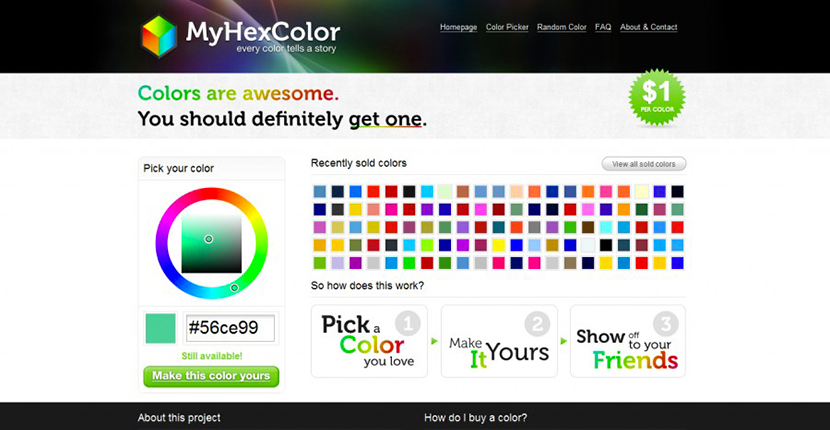Screen dimensions: 830x430
Task: Click the step 2 Make It Yours card
Action: (x=499, y=341)
